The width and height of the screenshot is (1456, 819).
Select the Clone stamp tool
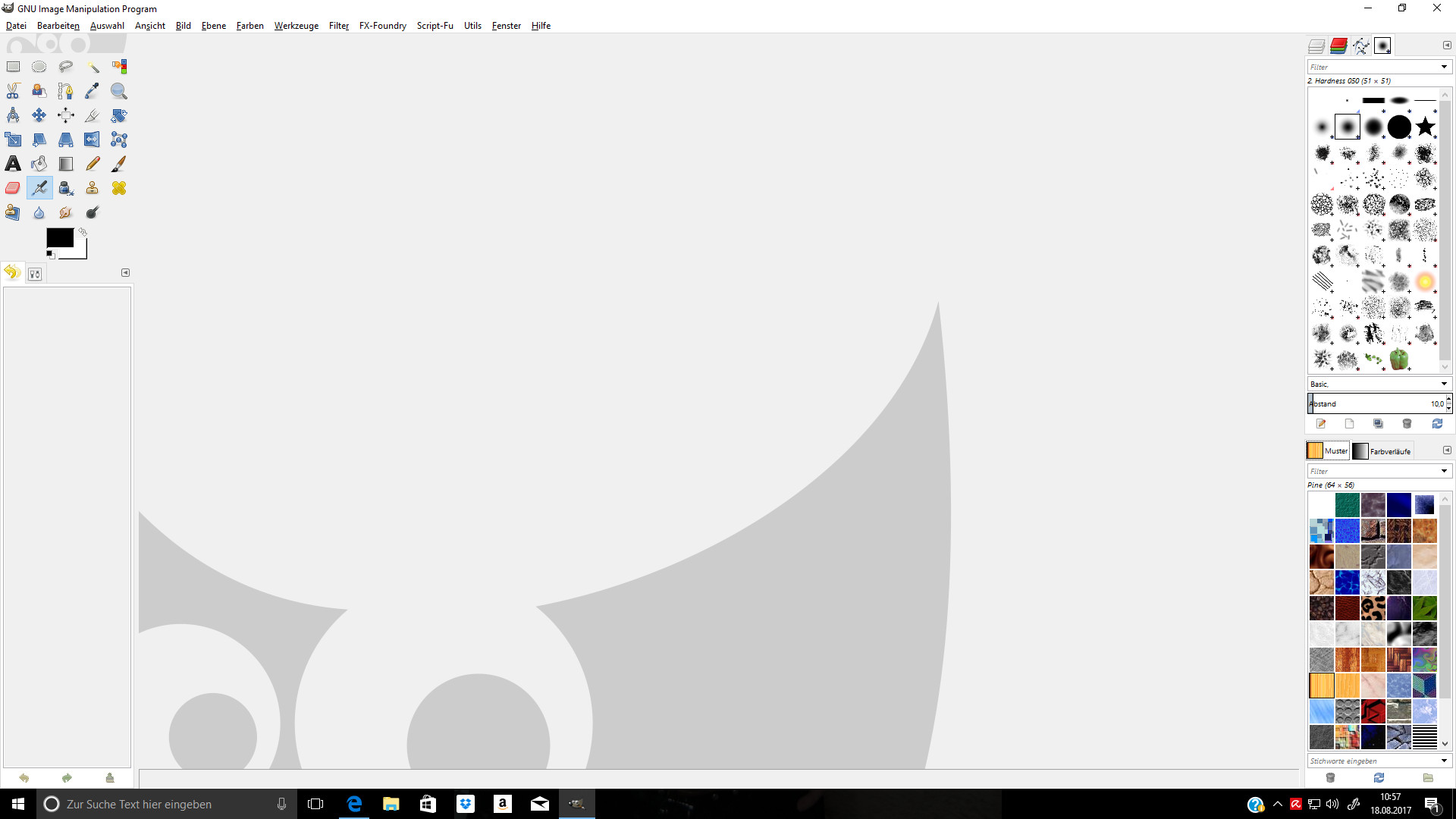click(x=93, y=188)
